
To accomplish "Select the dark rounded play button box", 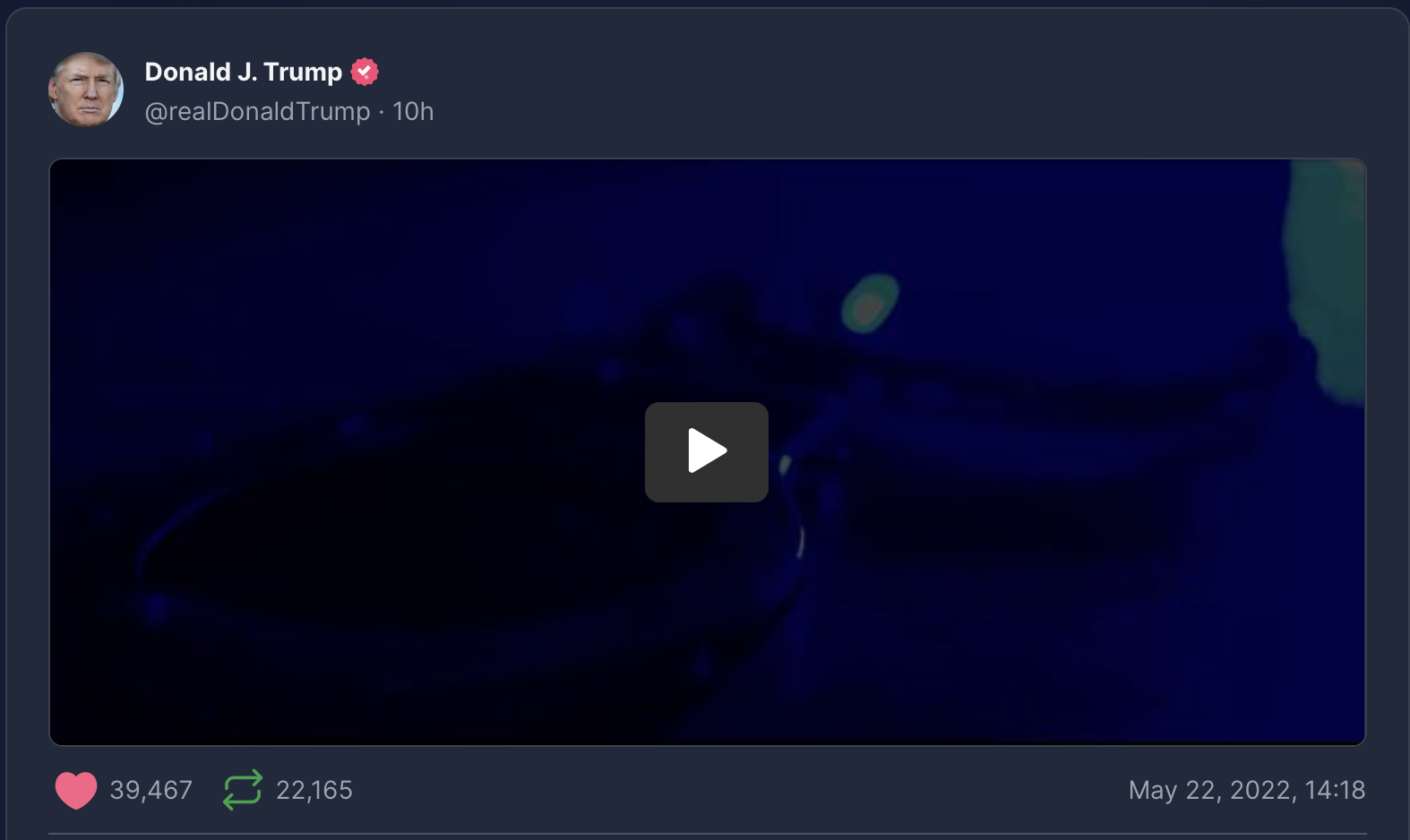I will 706,451.
